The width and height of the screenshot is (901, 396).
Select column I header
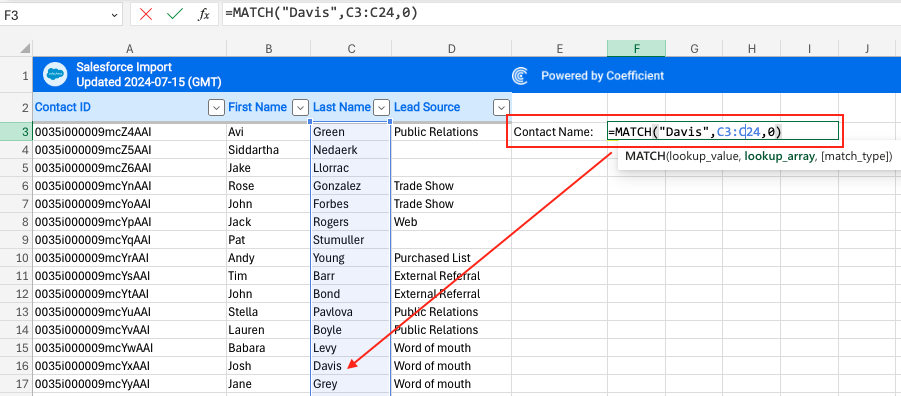point(809,49)
